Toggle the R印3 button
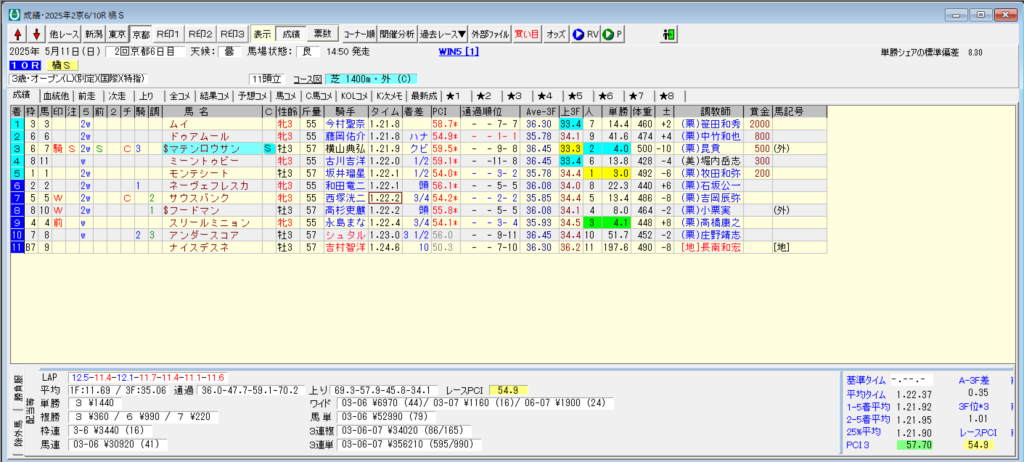Viewport: 1024px width, 462px height. (232, 34)
